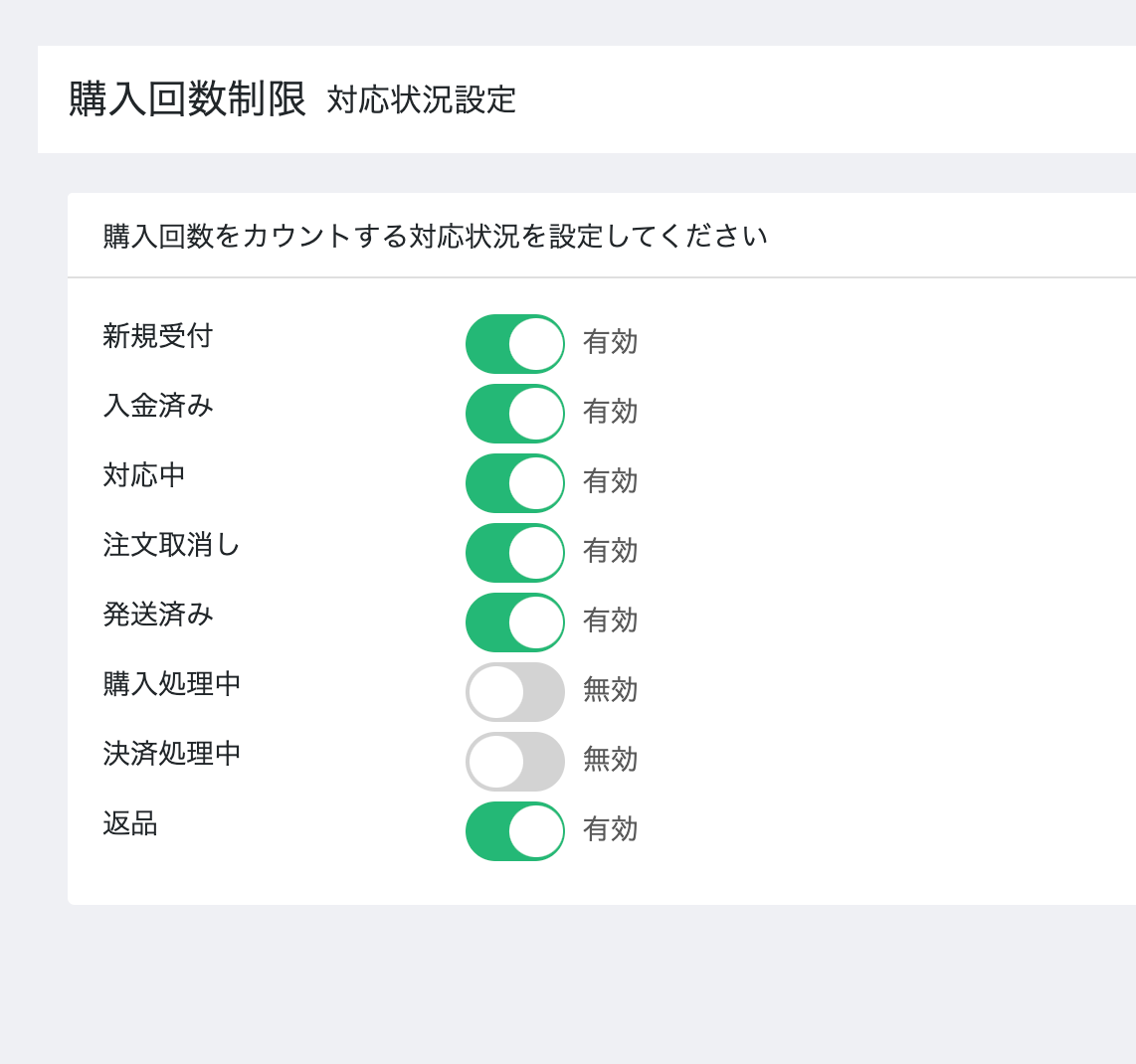Click the 有効 text beside 発送済み
The height and width of the screenshot is (1064, 1136).
click(x=610, y=620)
